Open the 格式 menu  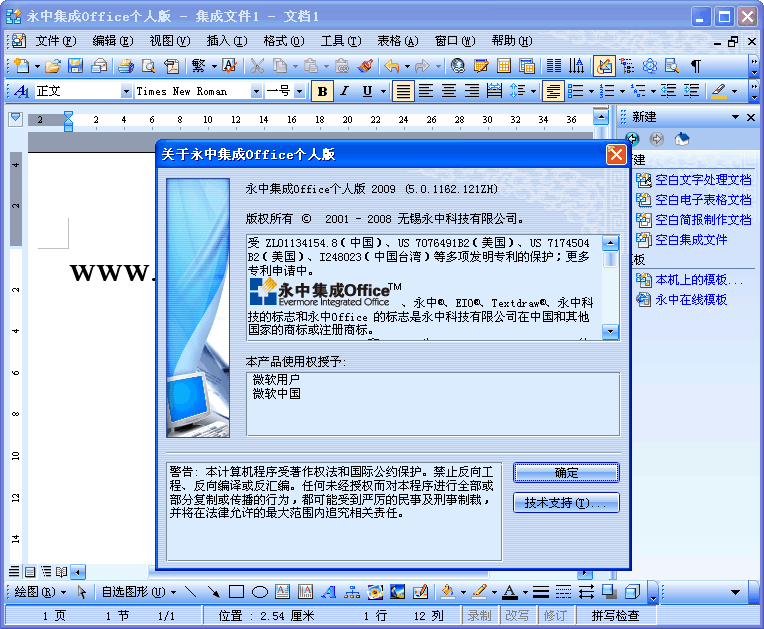[284, 41]
